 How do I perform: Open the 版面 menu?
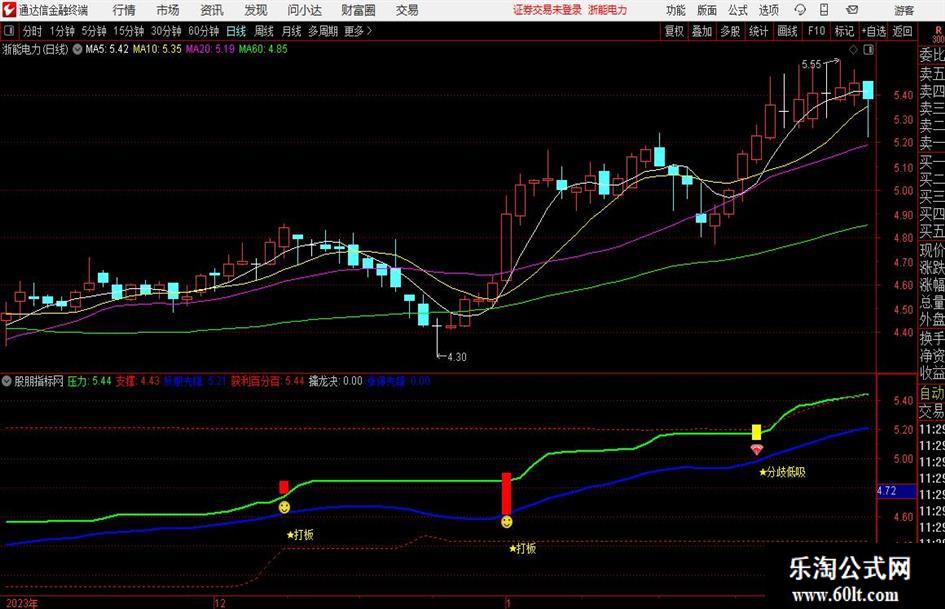pyautogui.click(x=707, y=10)
